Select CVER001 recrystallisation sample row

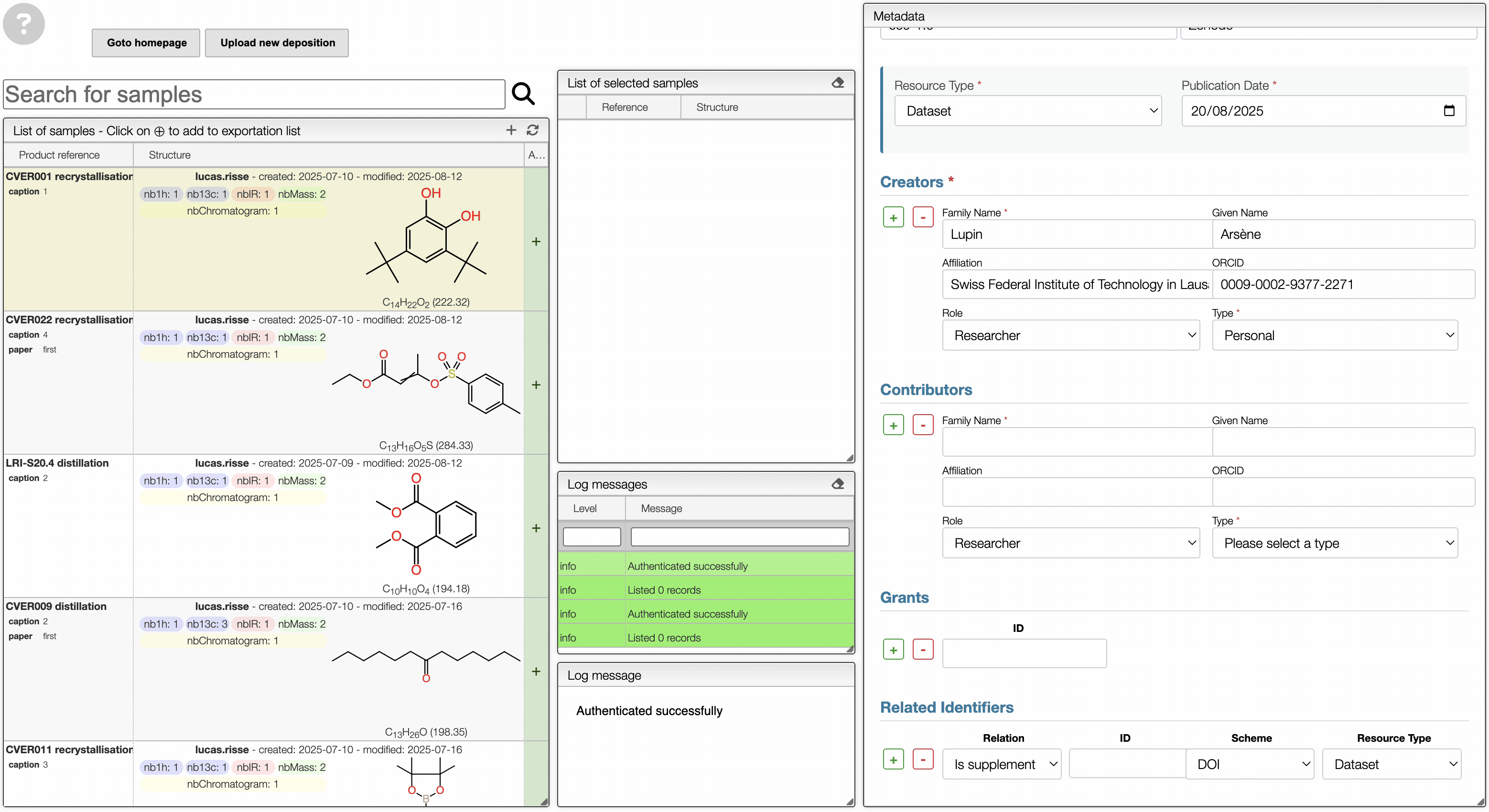[275, 239]
